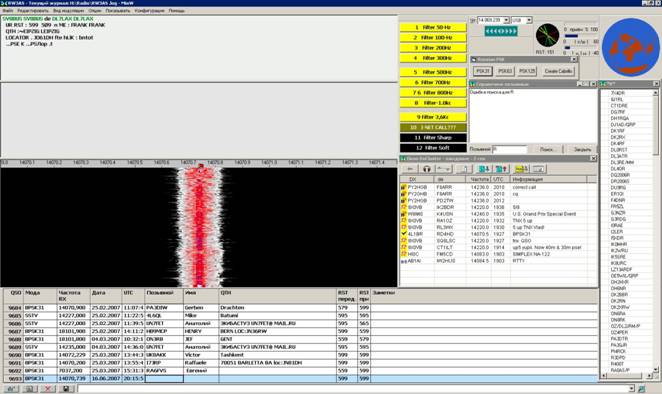Select the log row with QTH Tashkent
662x394 pixels.
(301, 355)
